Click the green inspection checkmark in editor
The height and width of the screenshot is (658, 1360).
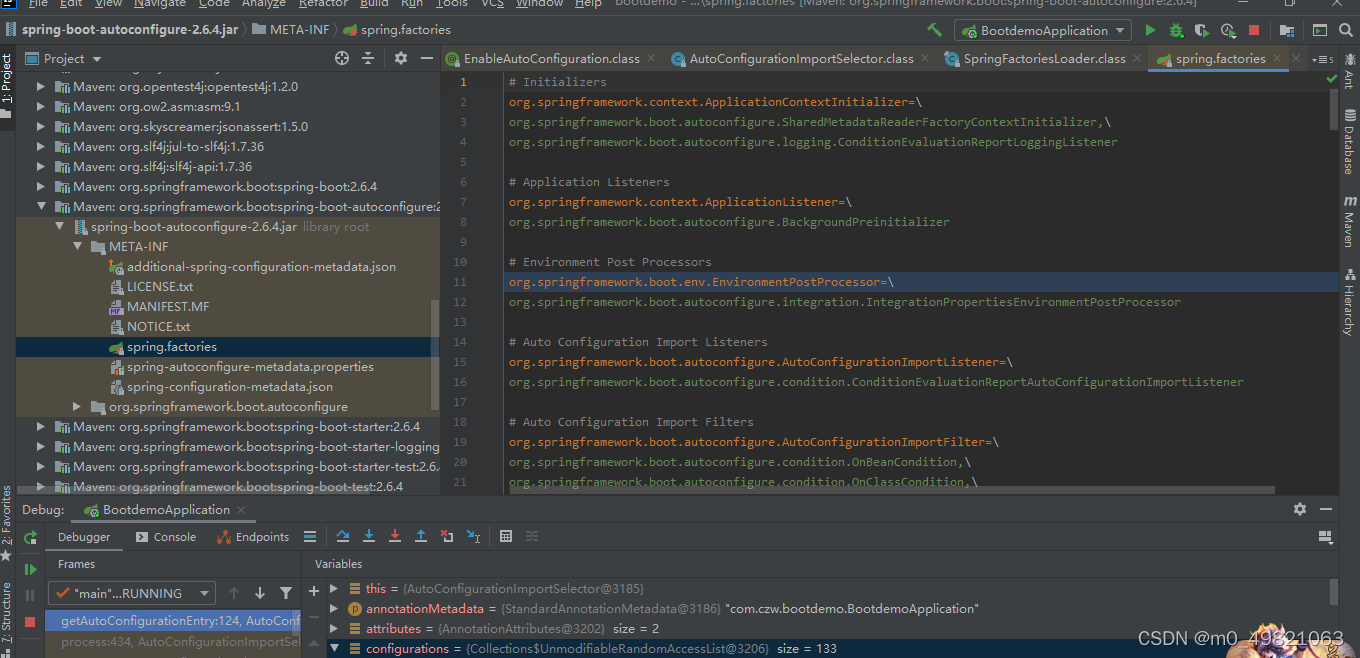[1331, 78]
